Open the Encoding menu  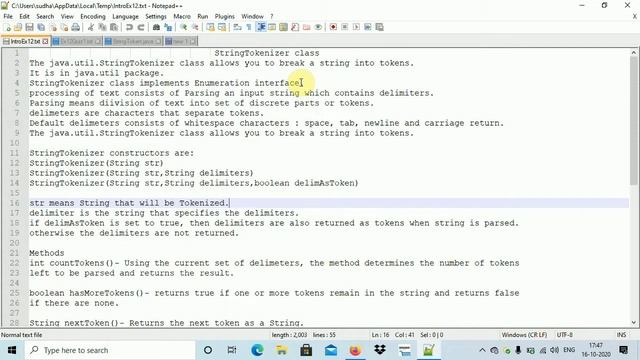coord(93,16)
